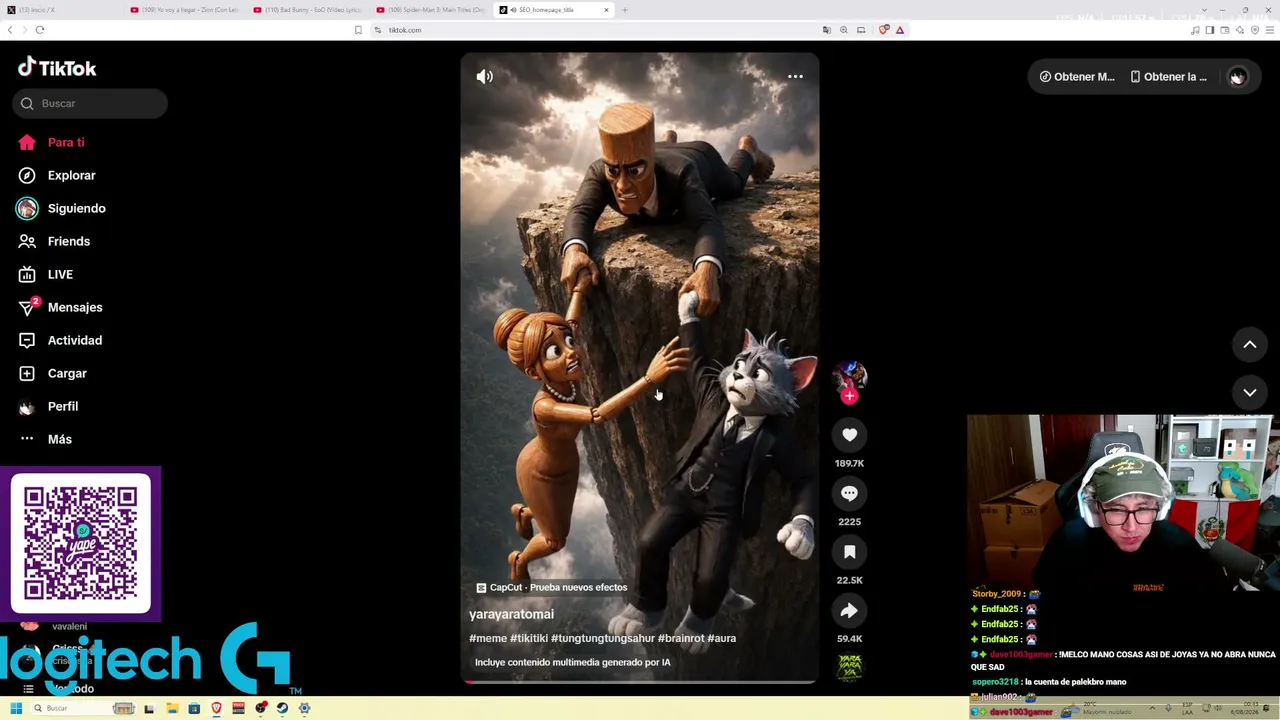Click the video progress bar
Screen dimensions: 1280x720
coord(639,681)
